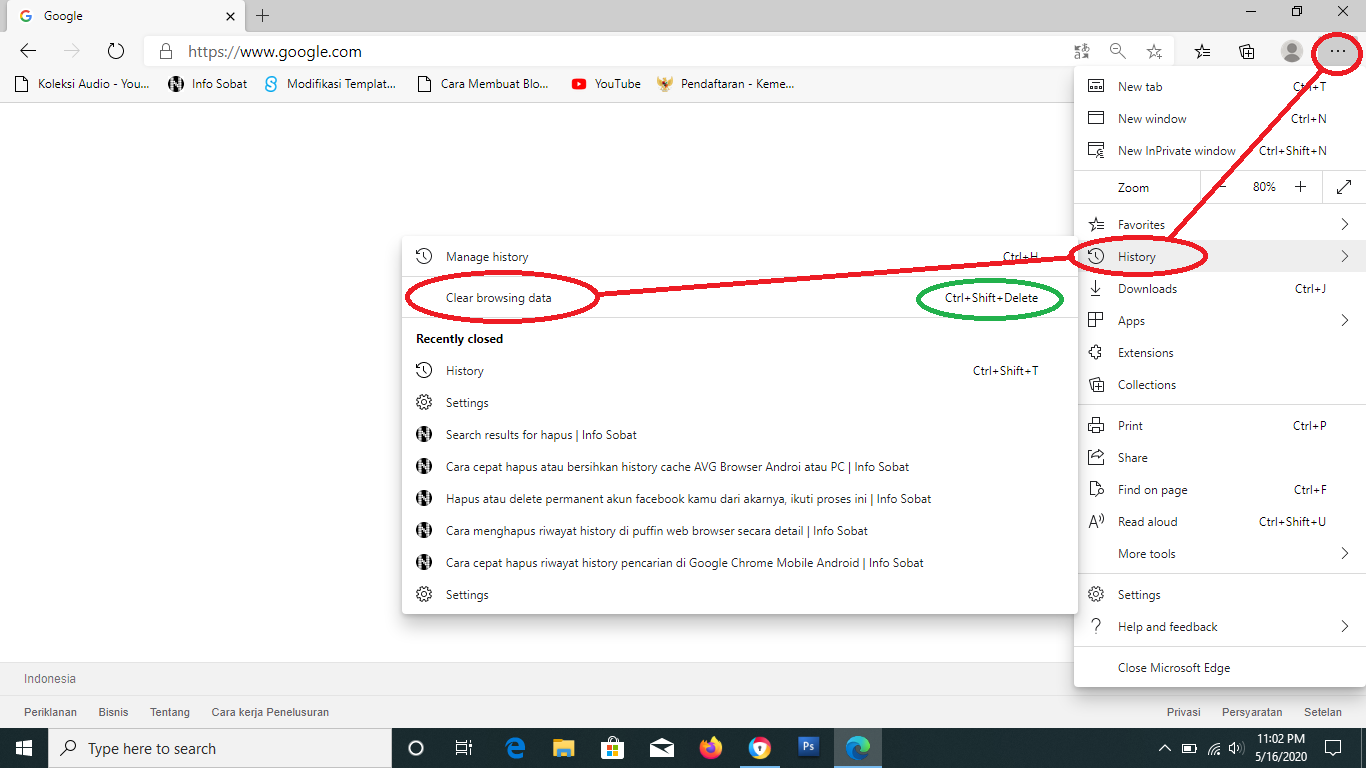Reopen Google Chrome Mobile Android article
The width and height of the screenshot is (1366, 768).
[740, 563]
